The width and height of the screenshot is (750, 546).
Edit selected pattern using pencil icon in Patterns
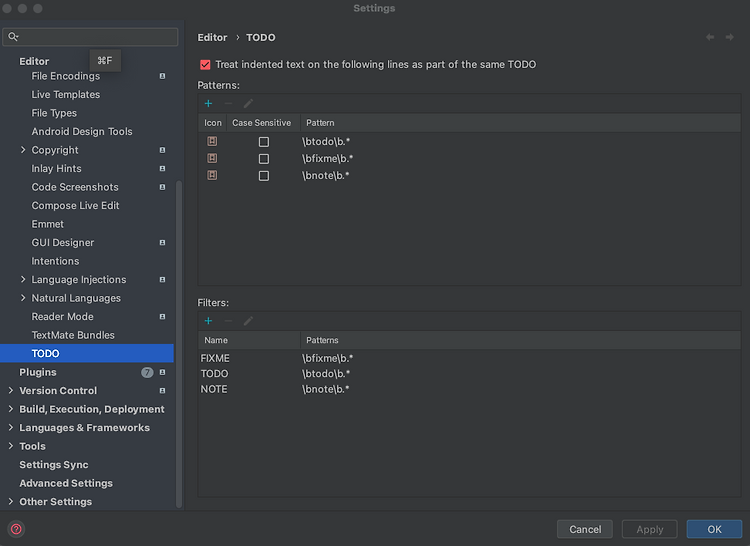click(x=248, y=103)
